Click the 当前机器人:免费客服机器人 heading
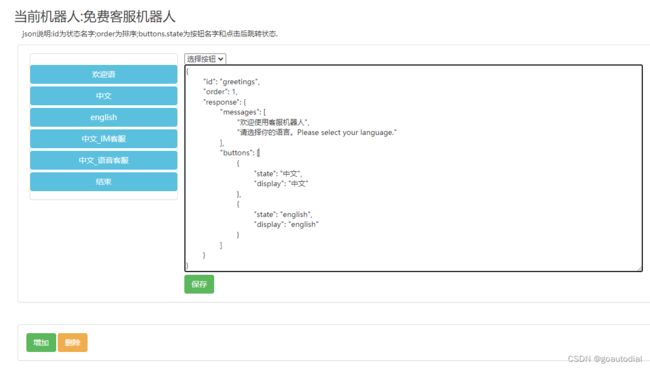 coord(95,17)
